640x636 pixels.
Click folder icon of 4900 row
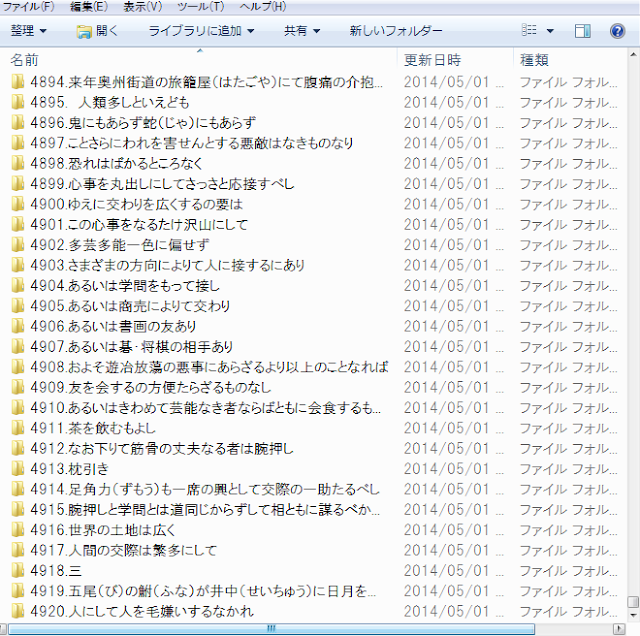[x=18, y=204]
